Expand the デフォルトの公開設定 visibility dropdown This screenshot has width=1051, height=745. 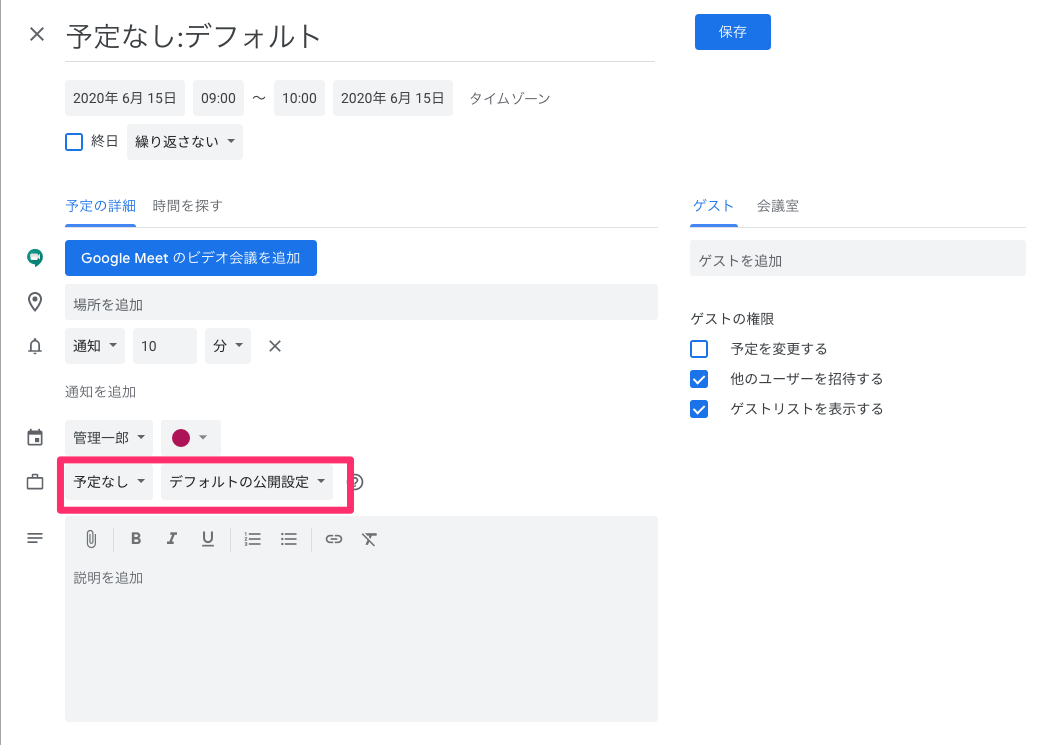click(247, 482)
